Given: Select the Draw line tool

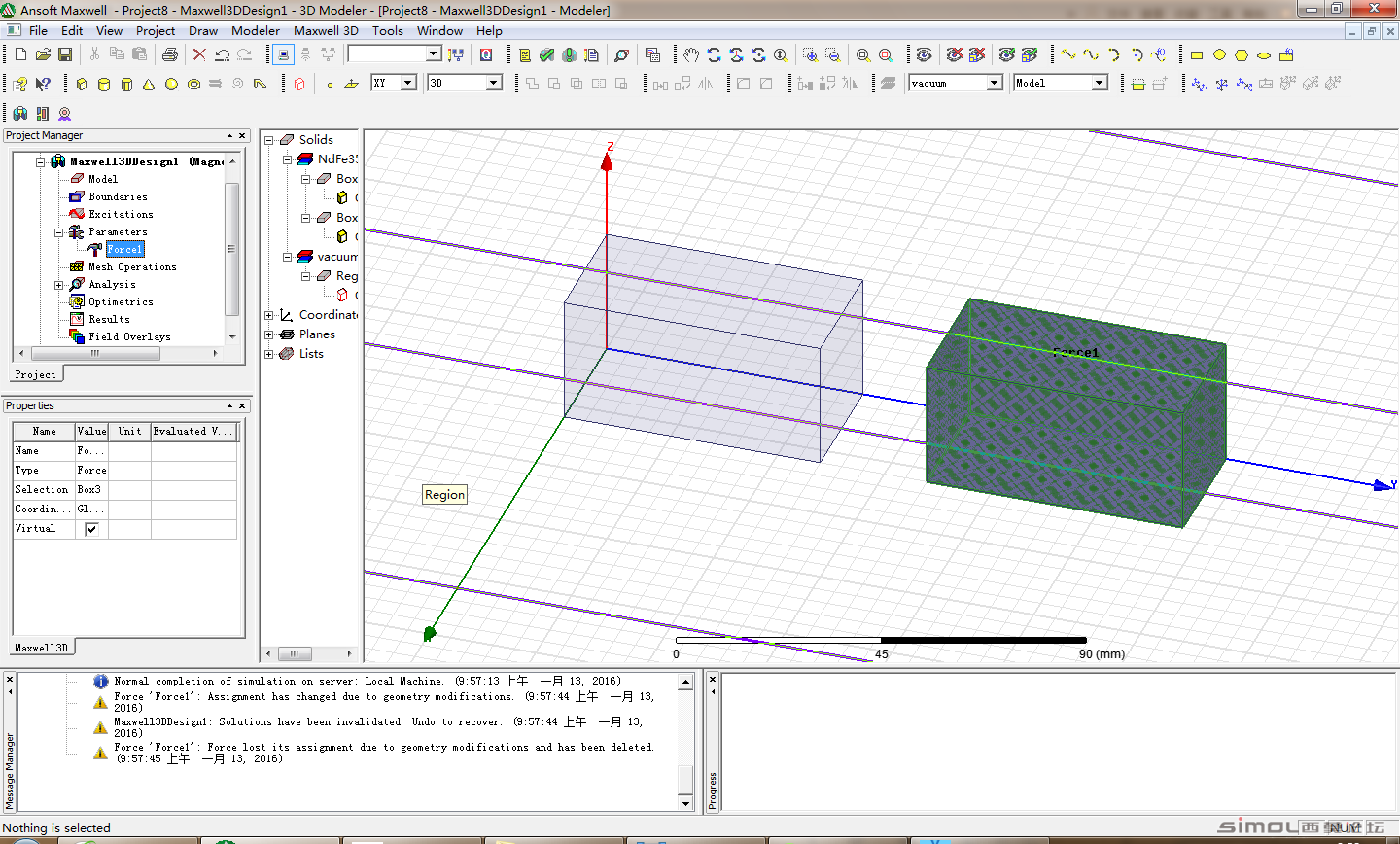Looking at the screenshot, I should point(1068,55).
